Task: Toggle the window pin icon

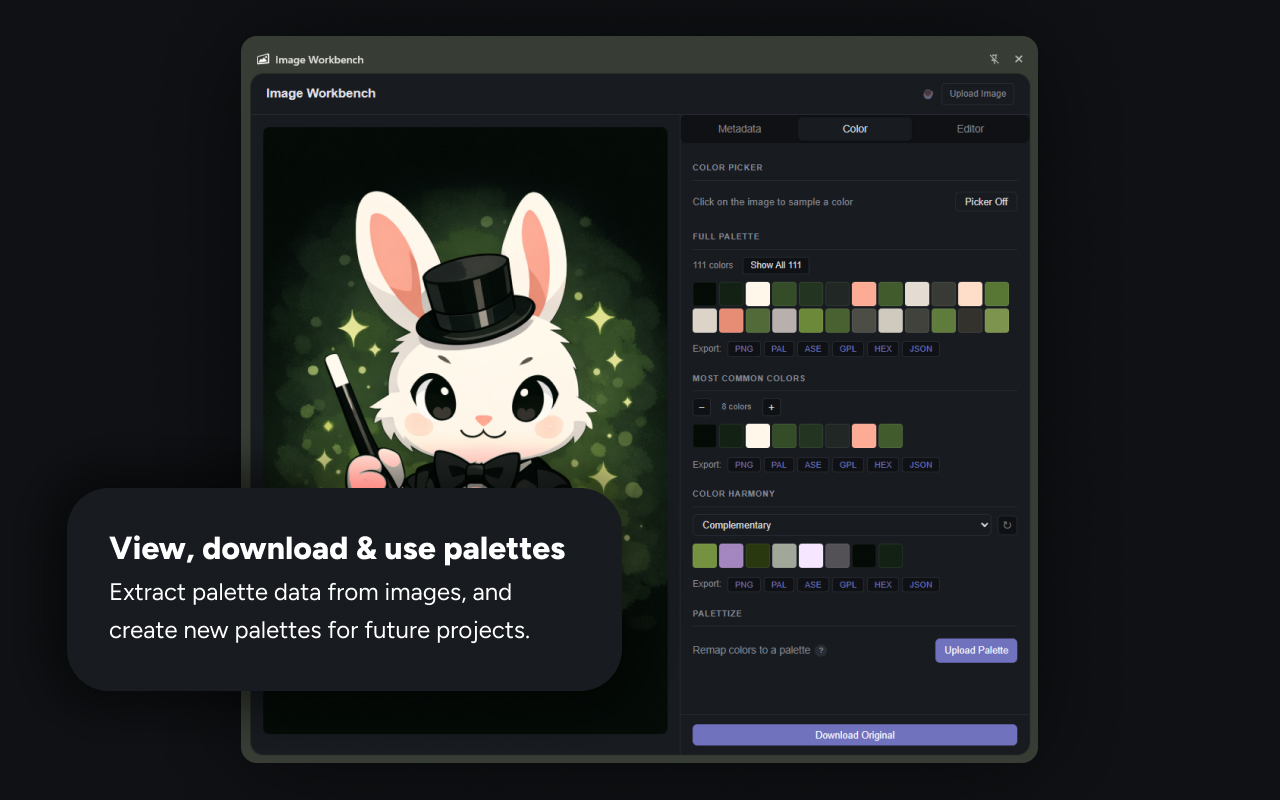Action: pos(994,59)
